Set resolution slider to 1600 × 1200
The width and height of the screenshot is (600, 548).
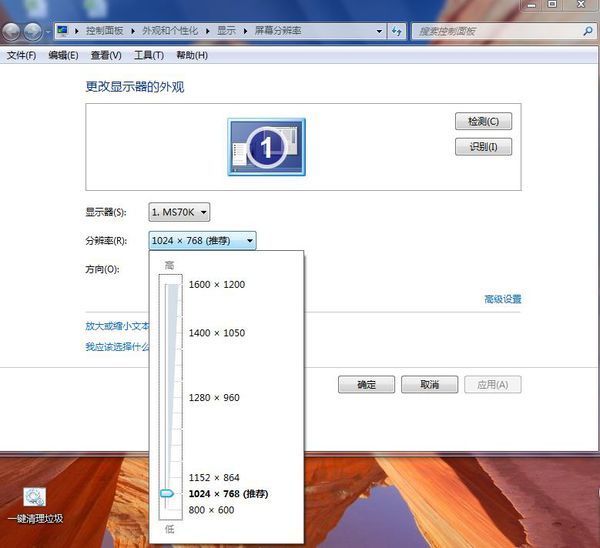pyautogui.click(x=217, y=285)
